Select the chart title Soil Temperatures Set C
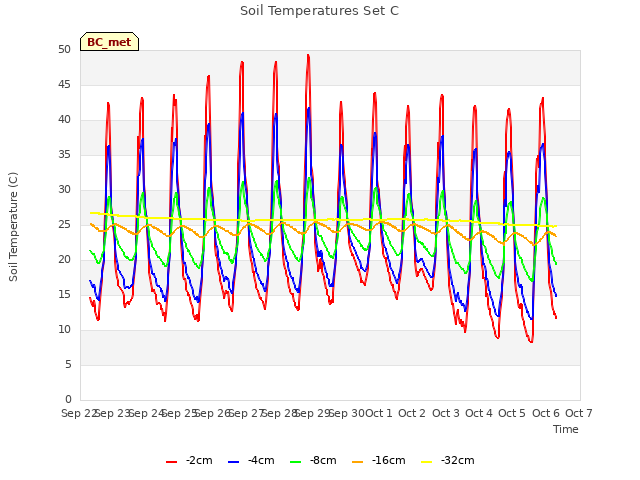This screenshot has width=640, height=480. 320,11
